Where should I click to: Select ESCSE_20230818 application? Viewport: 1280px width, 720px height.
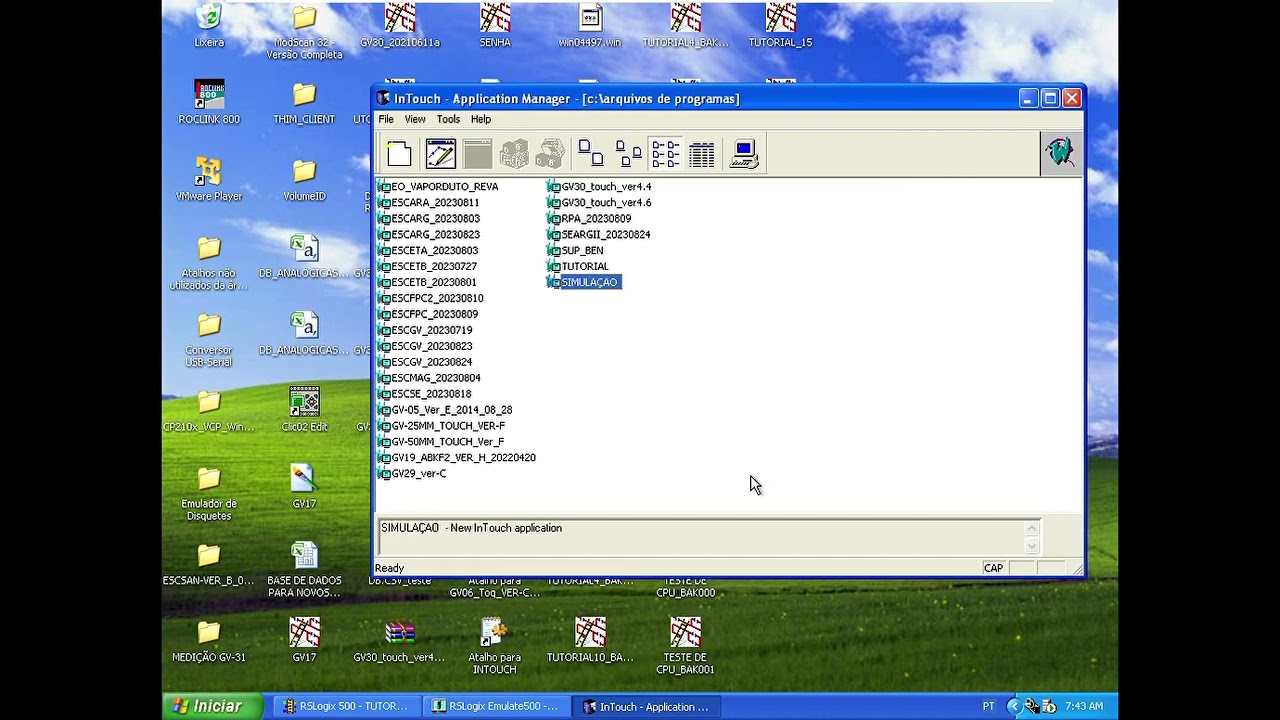pos(425,394)
